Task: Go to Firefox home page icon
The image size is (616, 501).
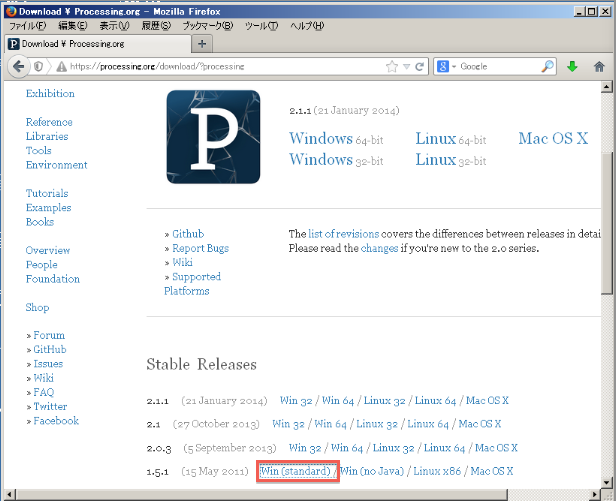Action: 599,66
